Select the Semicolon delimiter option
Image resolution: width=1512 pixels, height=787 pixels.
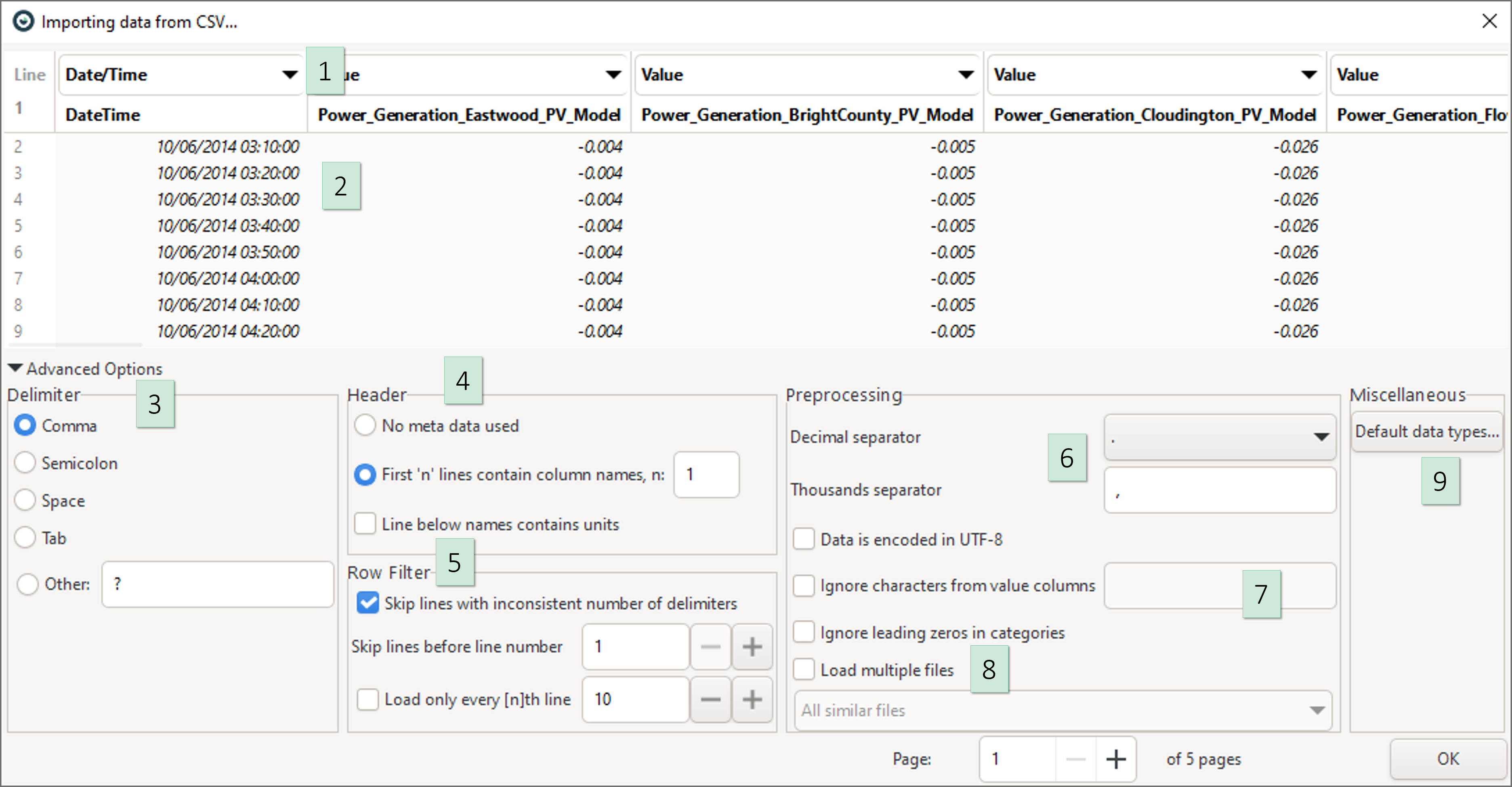25,462
